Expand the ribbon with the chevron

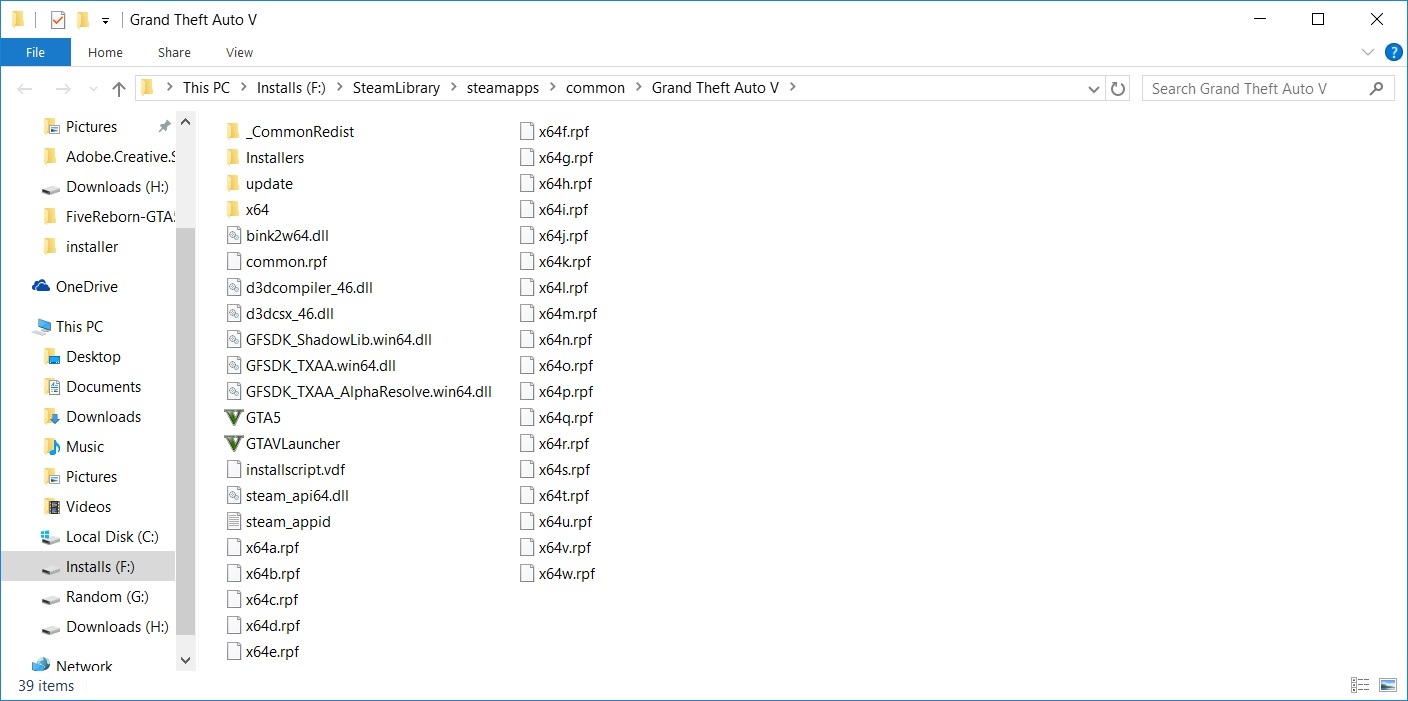1368,52
